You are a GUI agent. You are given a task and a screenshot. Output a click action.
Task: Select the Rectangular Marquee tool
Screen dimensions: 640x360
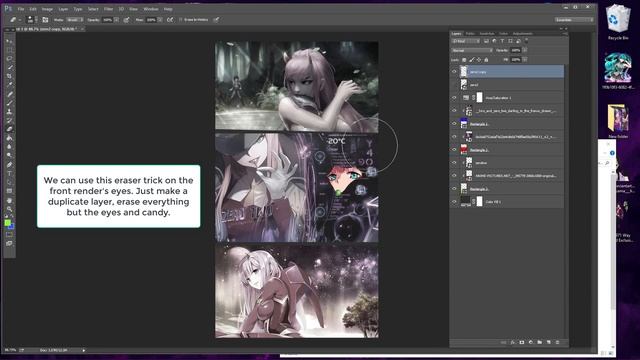(9, 50)
